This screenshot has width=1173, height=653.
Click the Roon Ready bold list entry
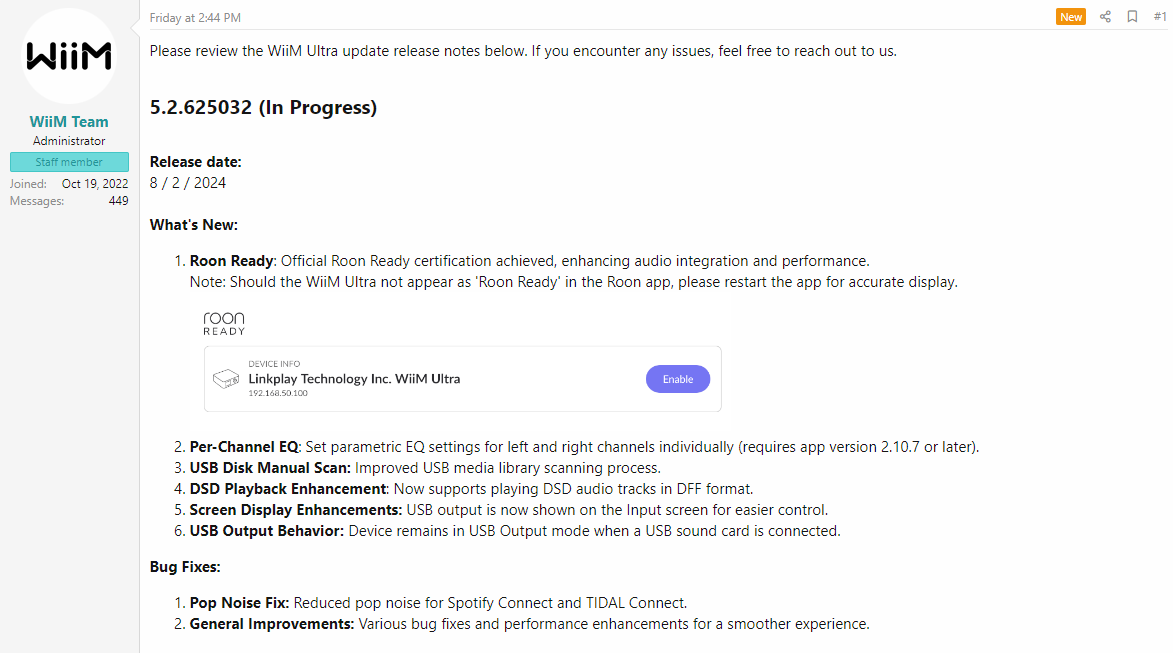pos(231,261)
